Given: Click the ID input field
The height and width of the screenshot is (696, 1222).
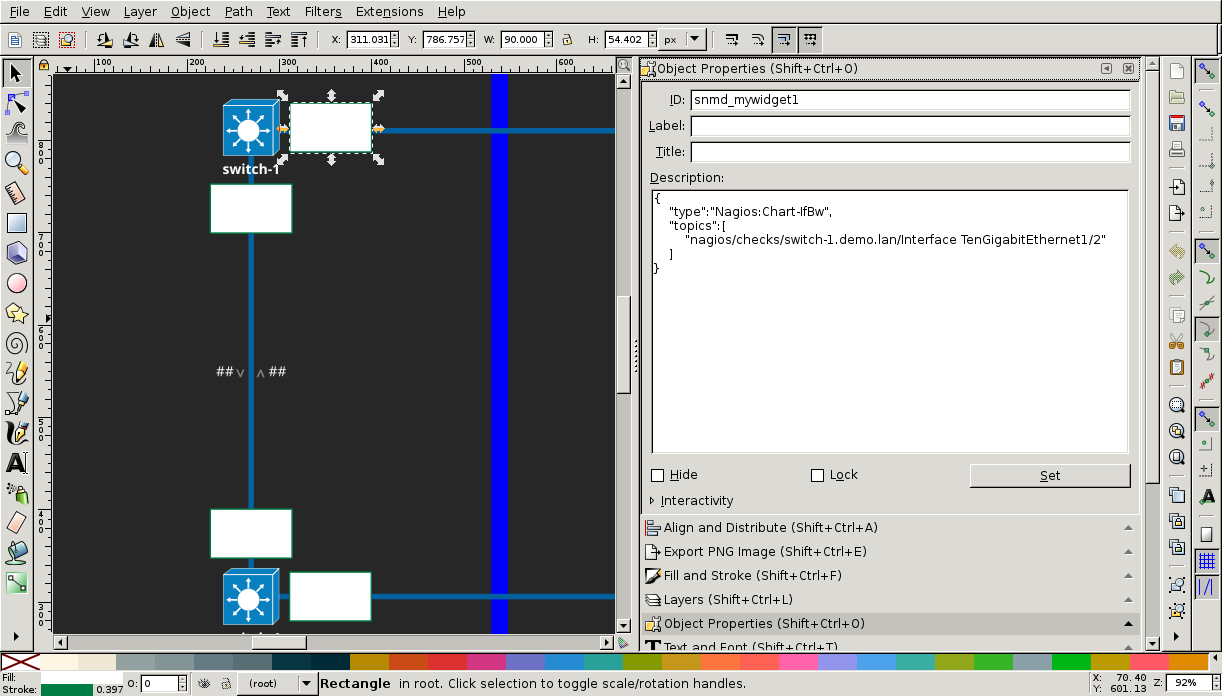Looking at the screenshot, I should 910,100.
